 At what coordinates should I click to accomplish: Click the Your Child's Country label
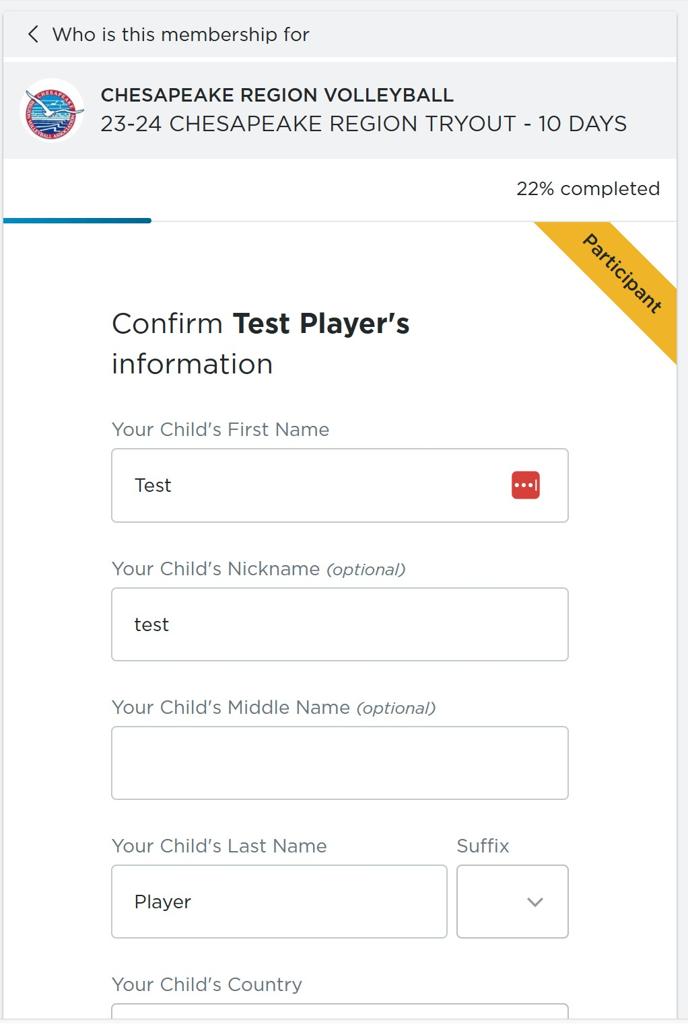206,984
